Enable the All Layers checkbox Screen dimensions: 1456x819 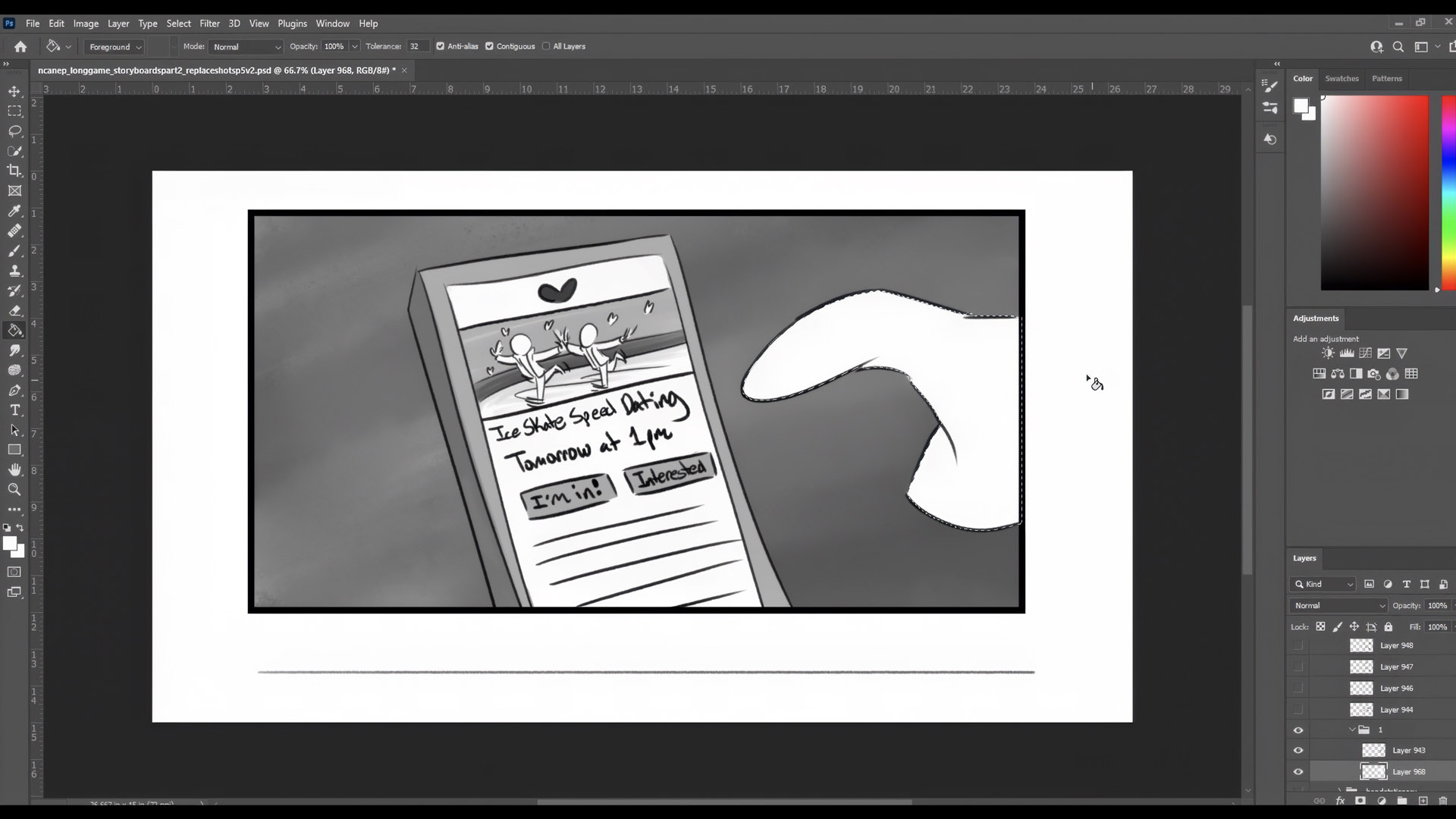(x=546, y=46)
